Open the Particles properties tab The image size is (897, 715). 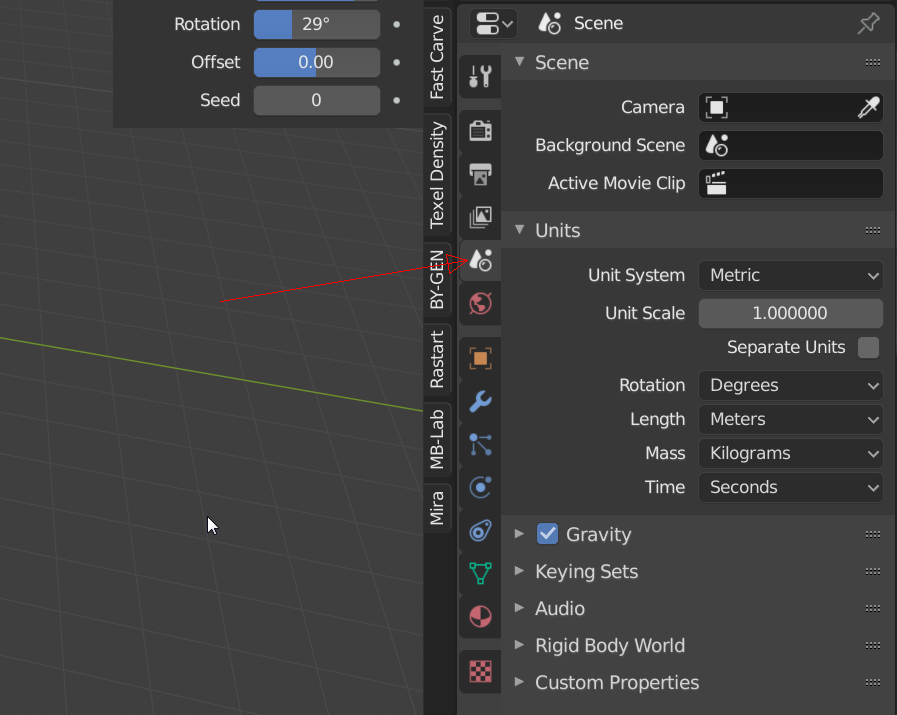[x=480, y=444]
